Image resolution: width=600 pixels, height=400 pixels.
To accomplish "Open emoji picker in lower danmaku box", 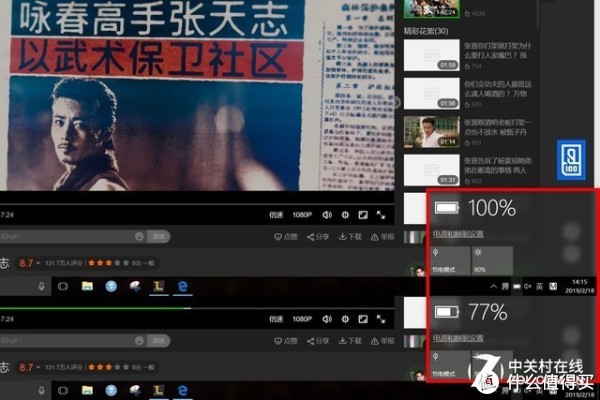I will tap(139, 341).
